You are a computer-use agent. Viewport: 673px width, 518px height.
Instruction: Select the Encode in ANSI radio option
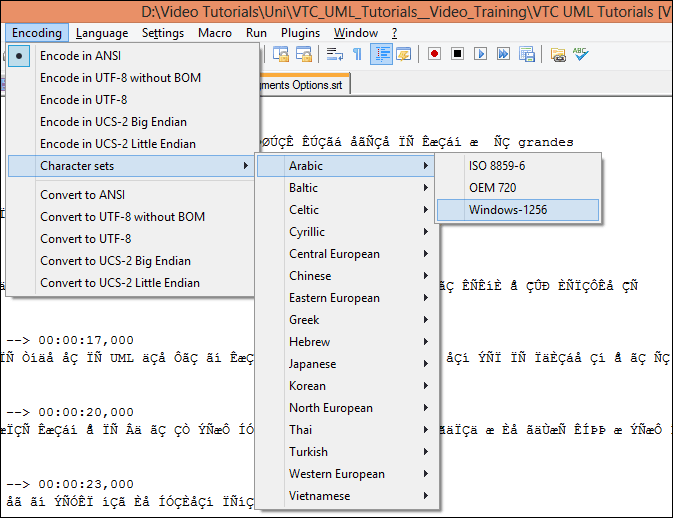pyautogui.click(x=81, y=55)
